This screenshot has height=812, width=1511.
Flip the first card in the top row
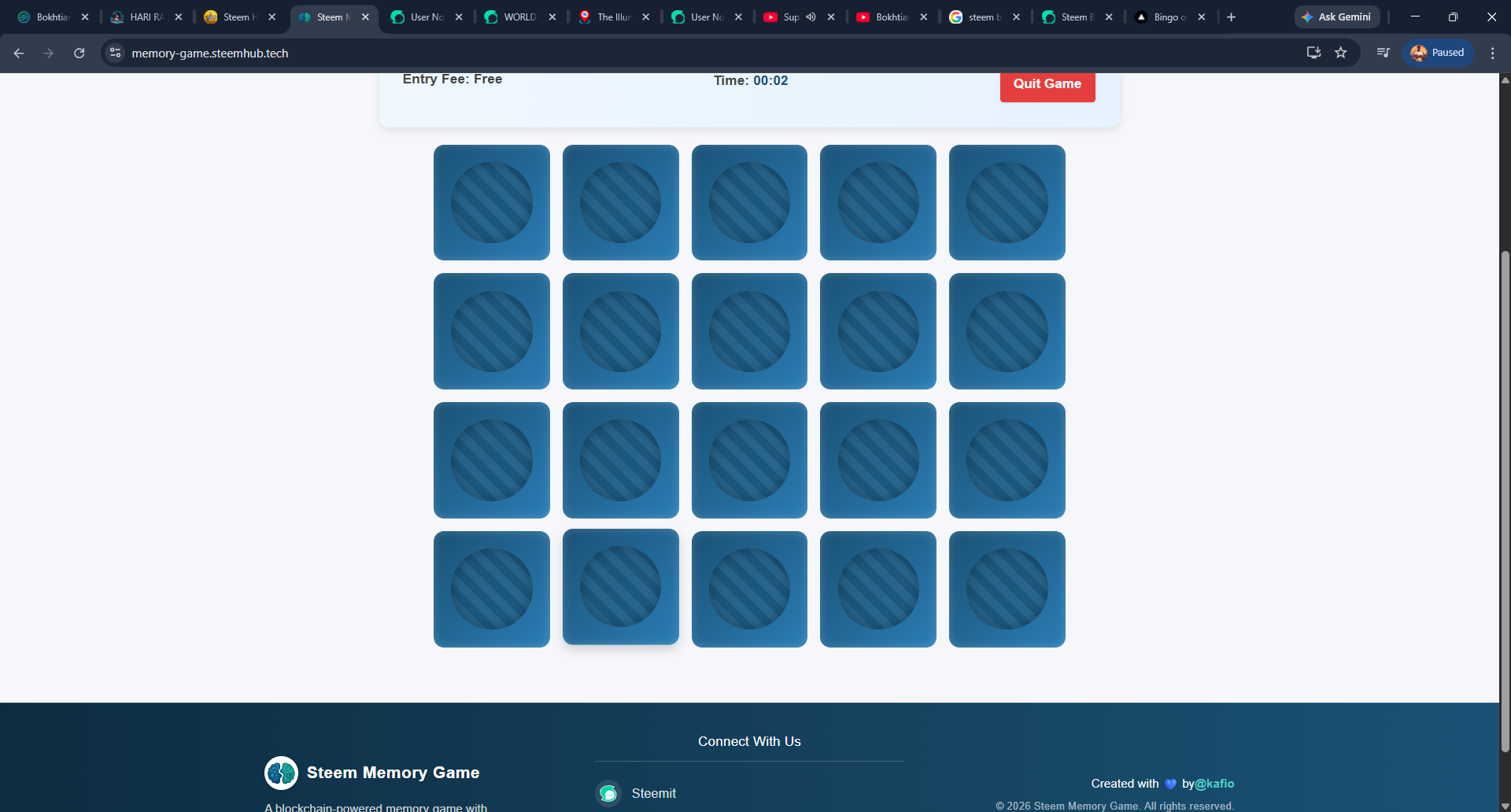492,202
